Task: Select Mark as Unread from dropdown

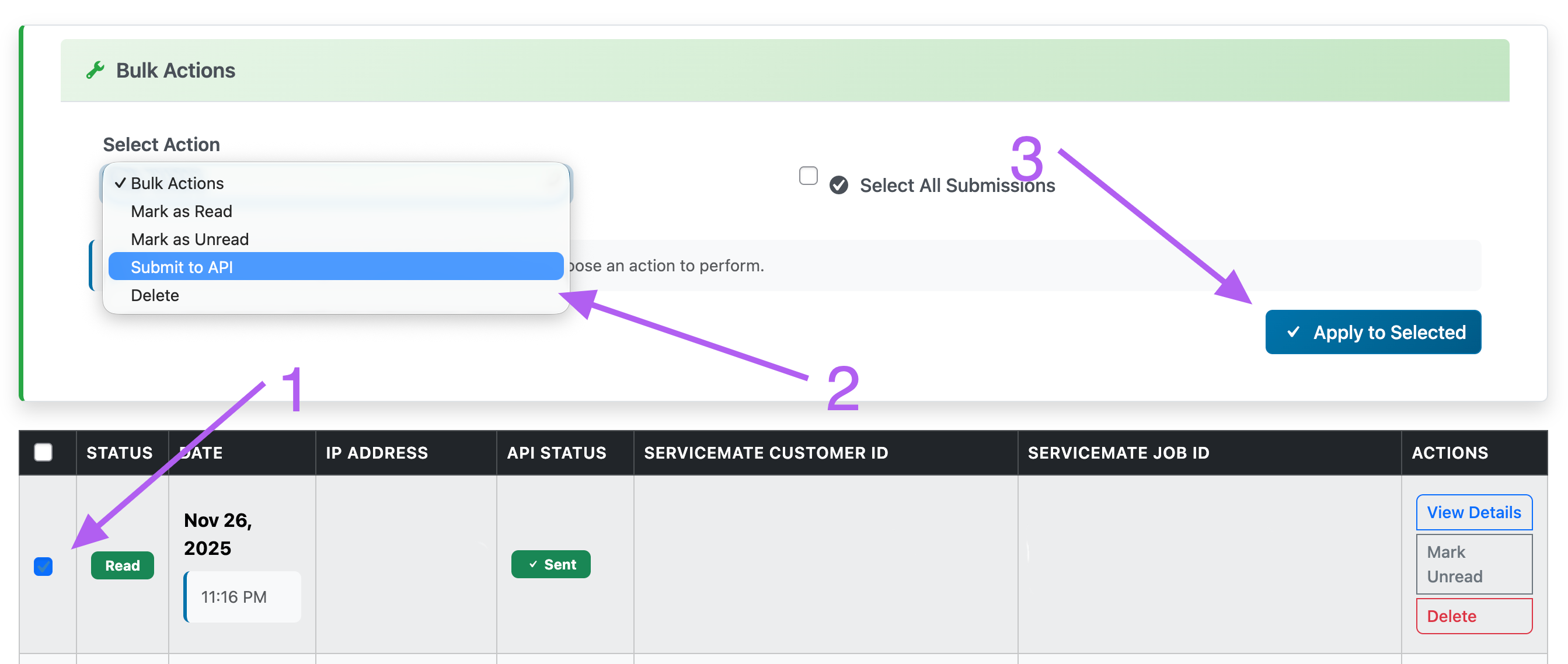Action: pos(189,239)
